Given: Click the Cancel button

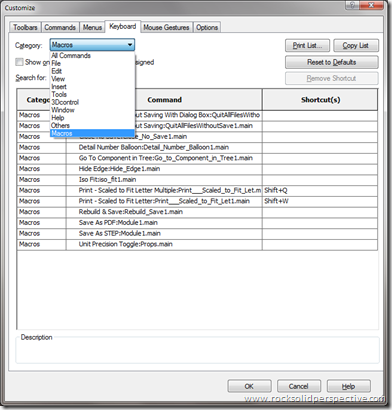Looking at the screenshot, I should [299, 386].
